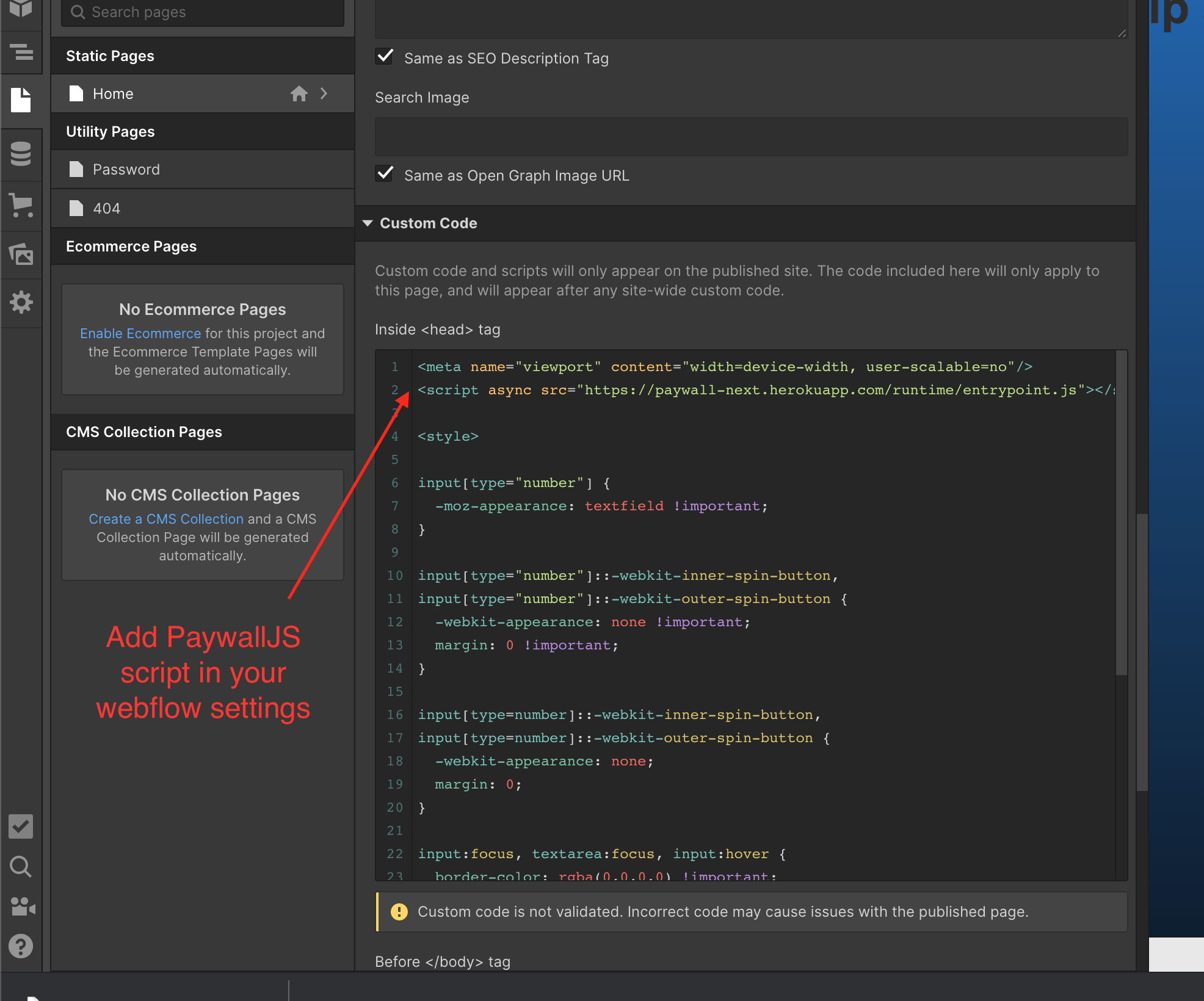Click the Create a CMS Collection link
This screenshot has height=1001, width=1204.
click(166, 519)
